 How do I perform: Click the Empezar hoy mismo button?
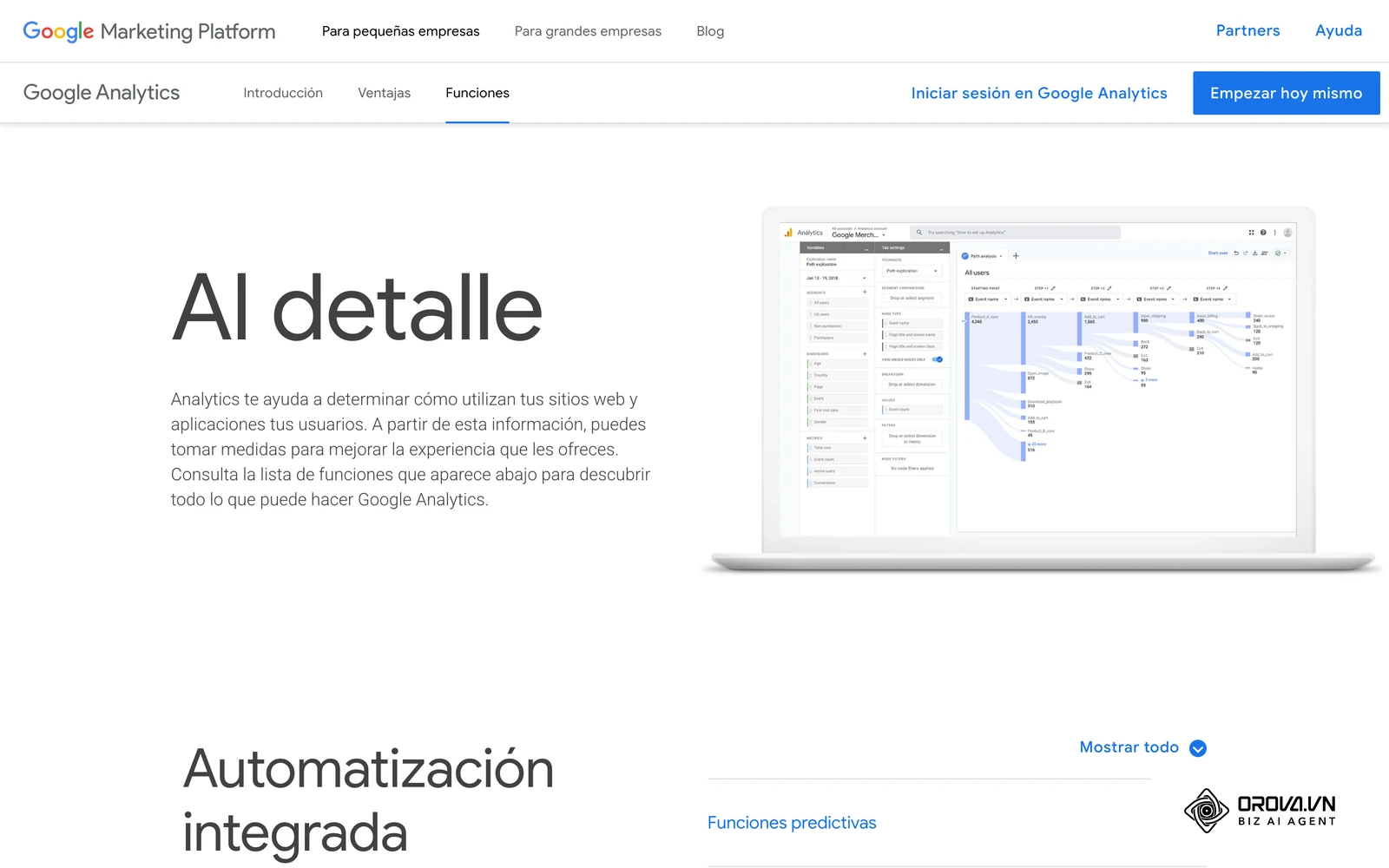[1287, 93]
